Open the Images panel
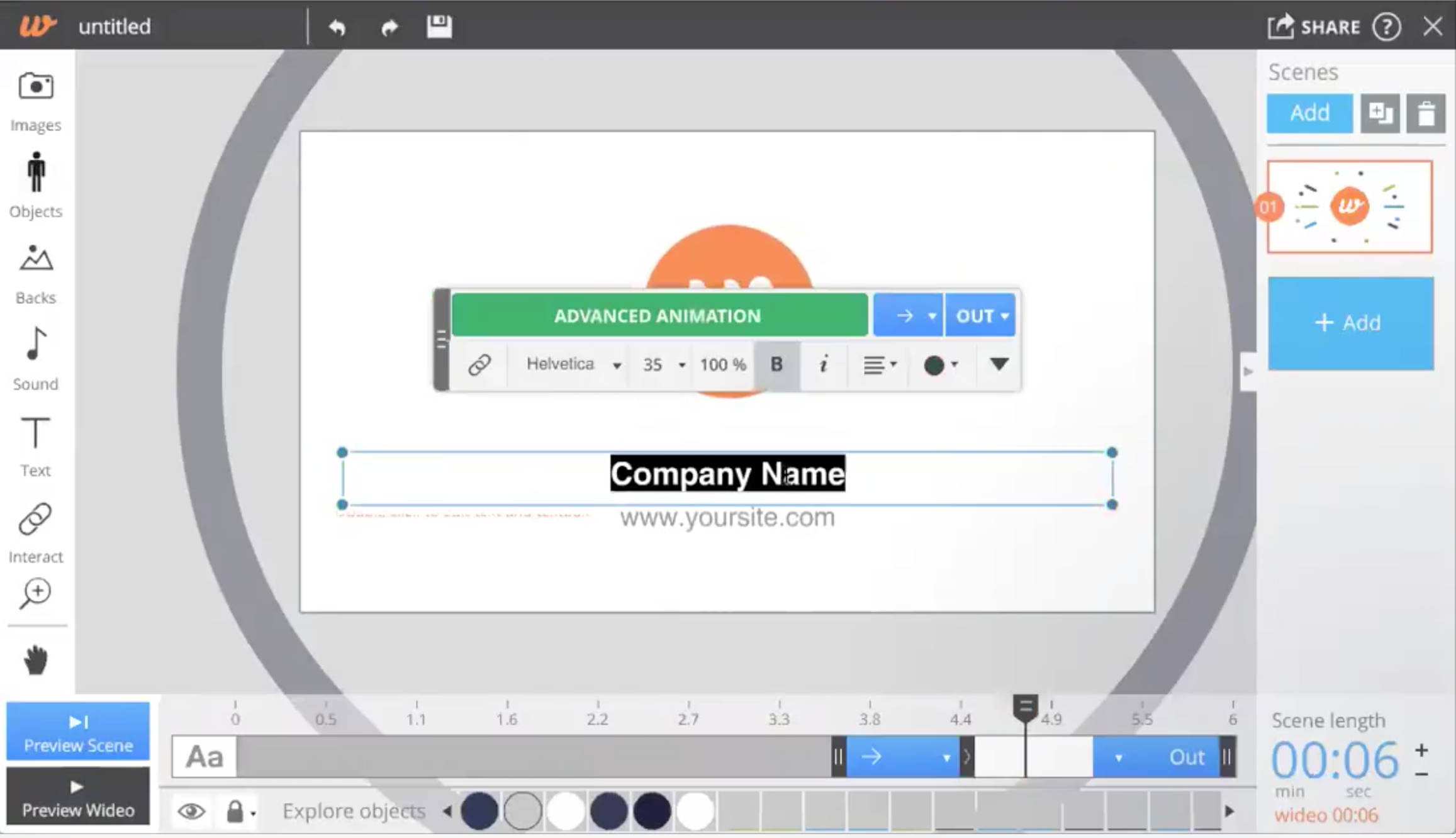 pyautogui.click(x=35, y=98)
